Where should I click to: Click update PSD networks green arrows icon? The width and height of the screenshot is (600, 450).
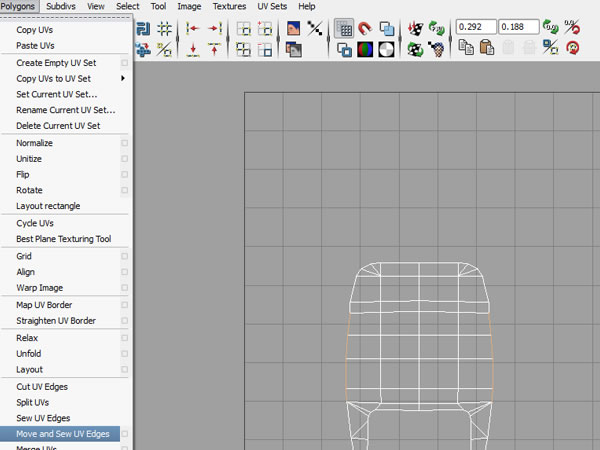tap(436, 29)
